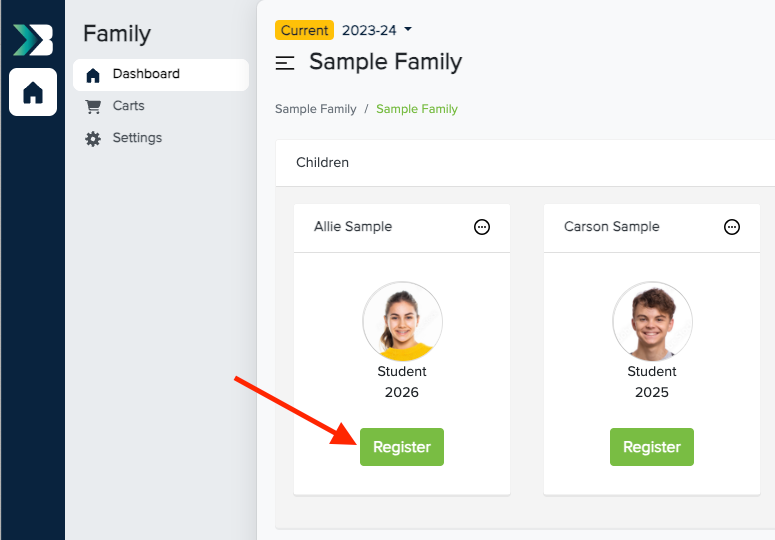The height and width of the screenshot is (540, 775).
Task: Click the Carts shopping cart icon
Action: pyautogui.click(x=93, y=106)
